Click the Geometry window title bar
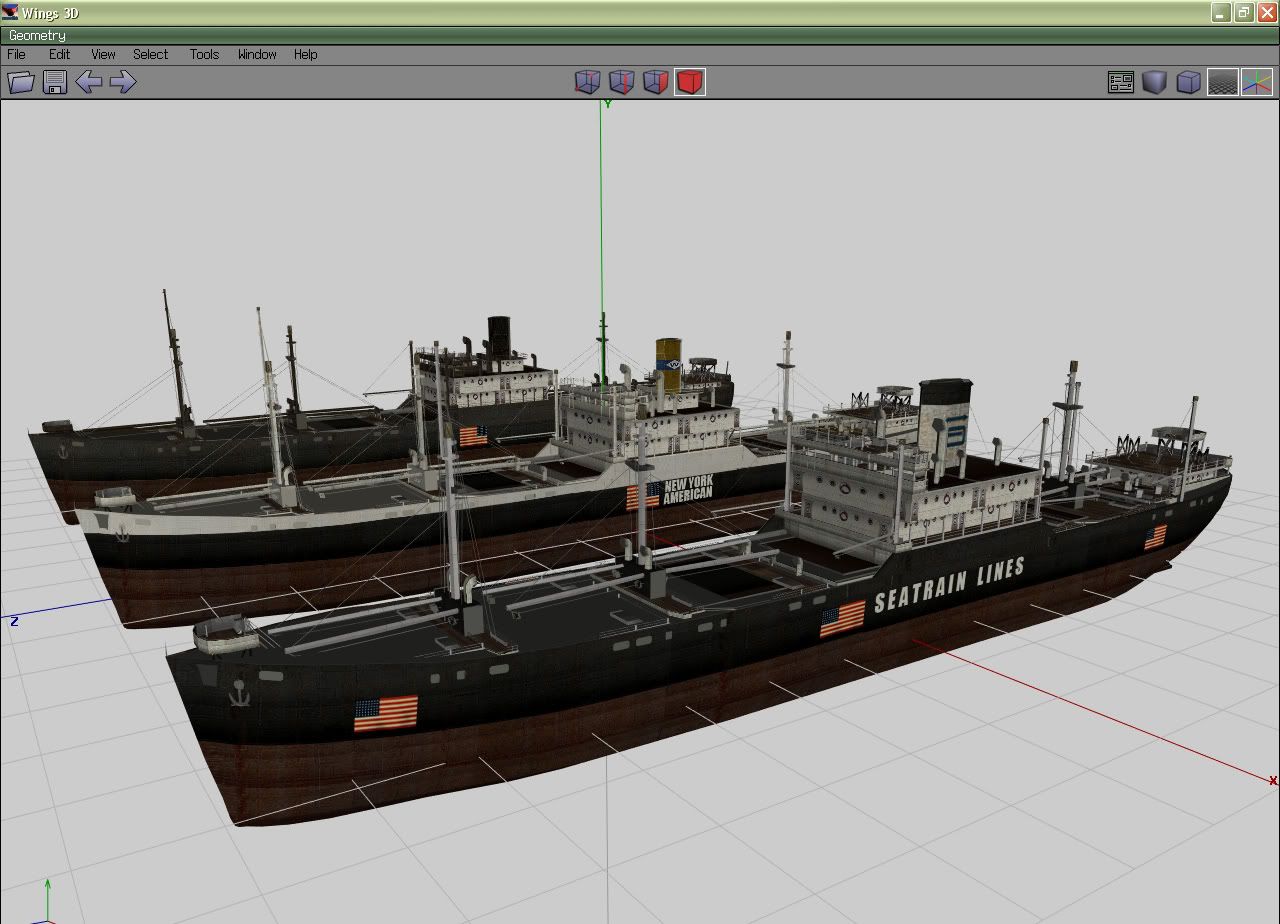 pyautogui.click(x=640, y=36)
